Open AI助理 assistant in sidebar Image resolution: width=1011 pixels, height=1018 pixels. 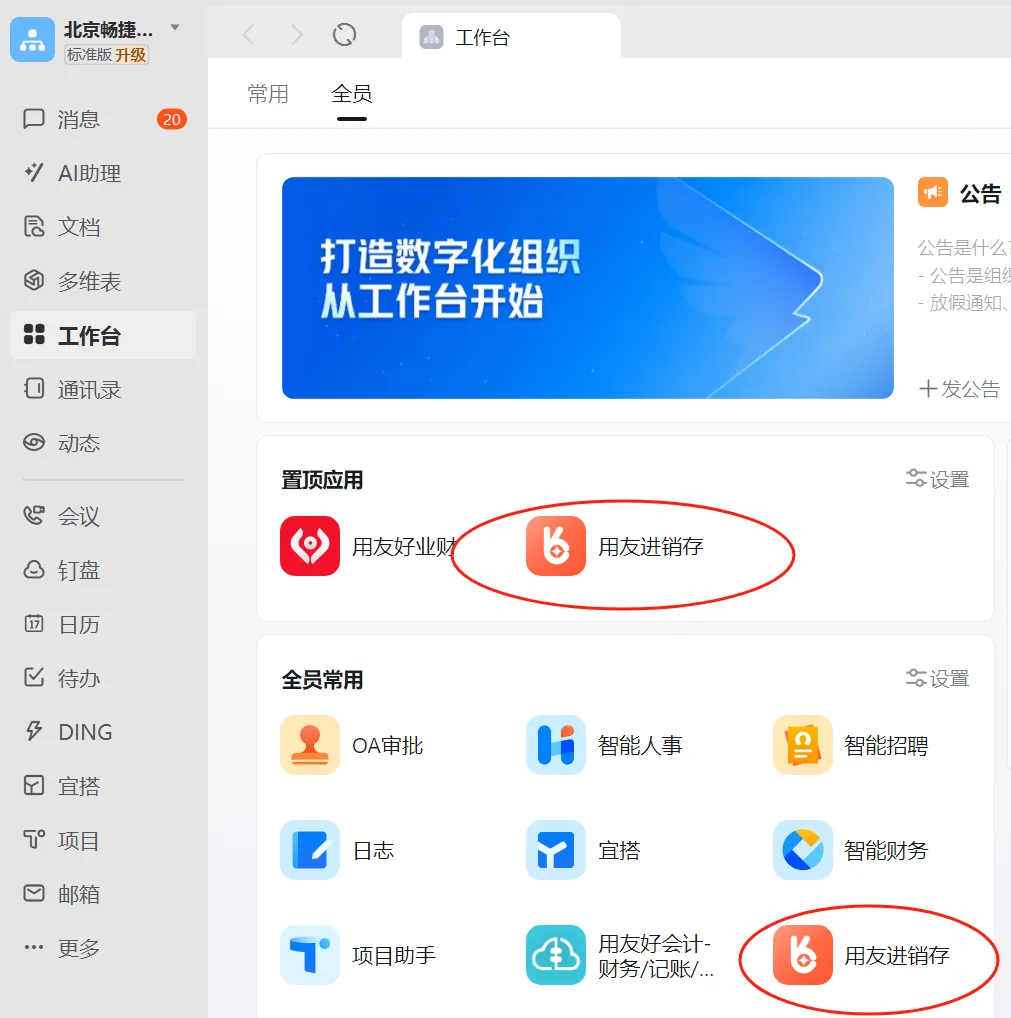pyautogui.click(x=103, y=173)
